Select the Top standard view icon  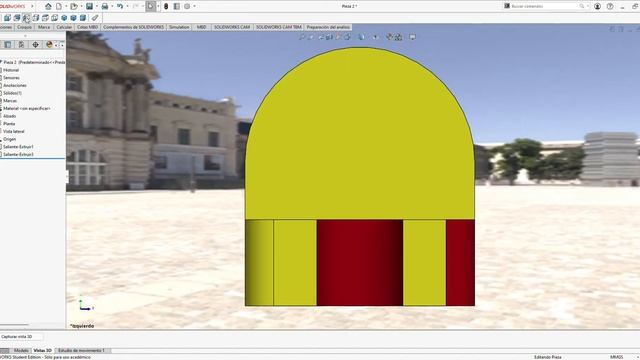coord(45,18)
